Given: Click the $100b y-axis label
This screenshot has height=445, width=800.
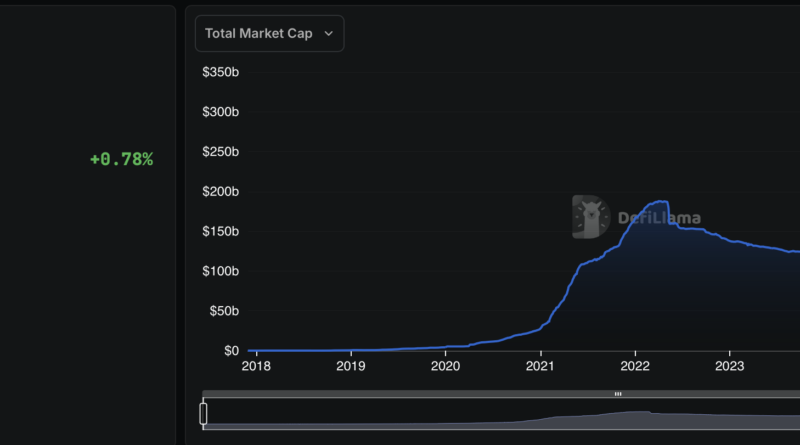Looking at the screenshot, I should click(220, 271).
